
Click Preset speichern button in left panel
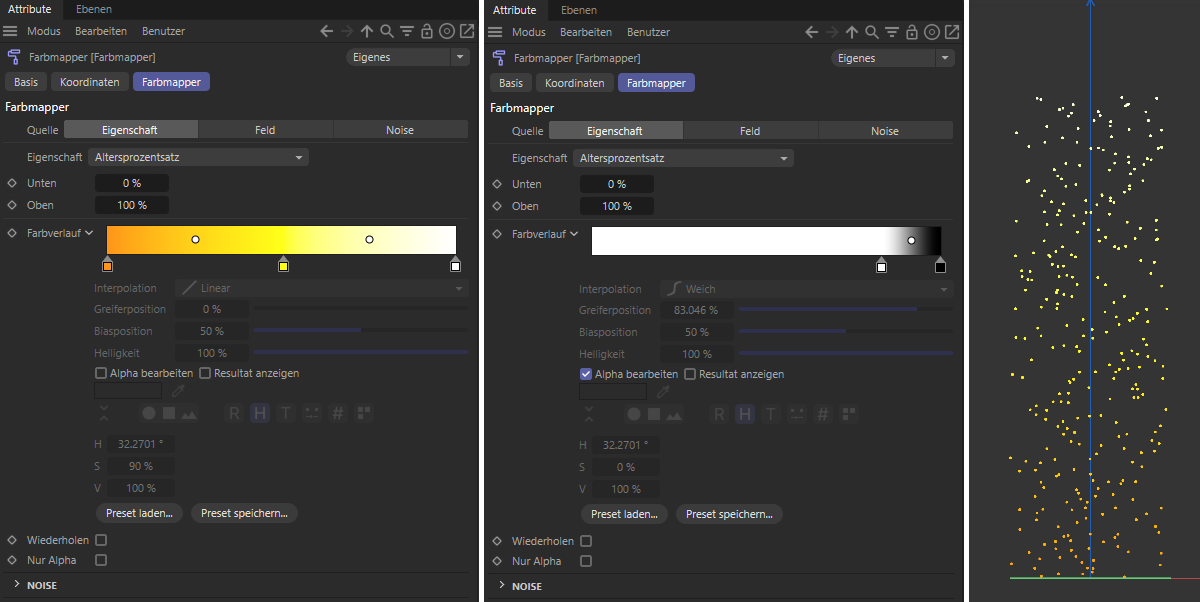pyautogui.click(x=244, y=513)
